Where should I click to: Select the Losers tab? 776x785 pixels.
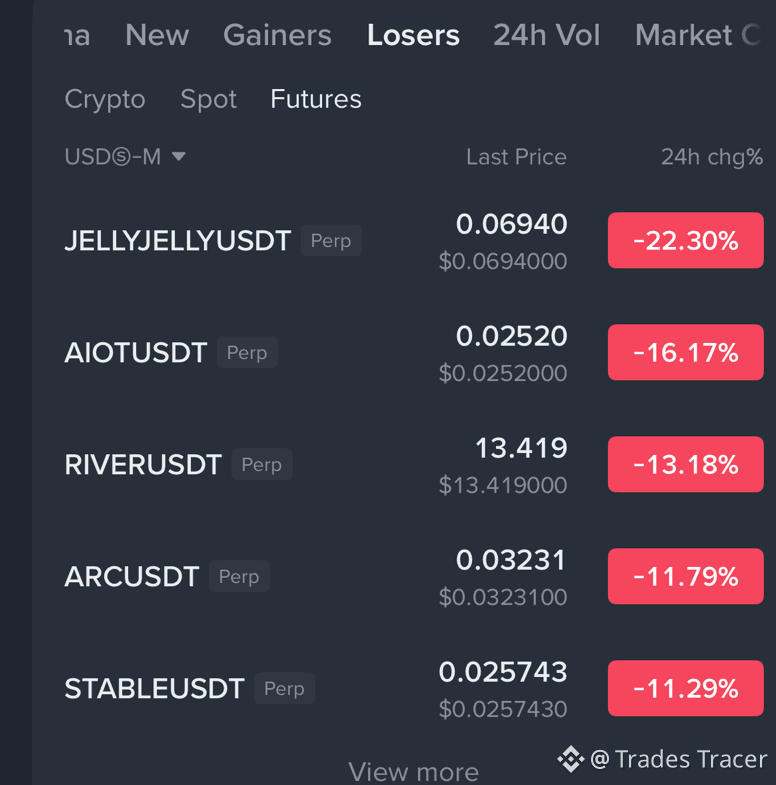(413, 35)
